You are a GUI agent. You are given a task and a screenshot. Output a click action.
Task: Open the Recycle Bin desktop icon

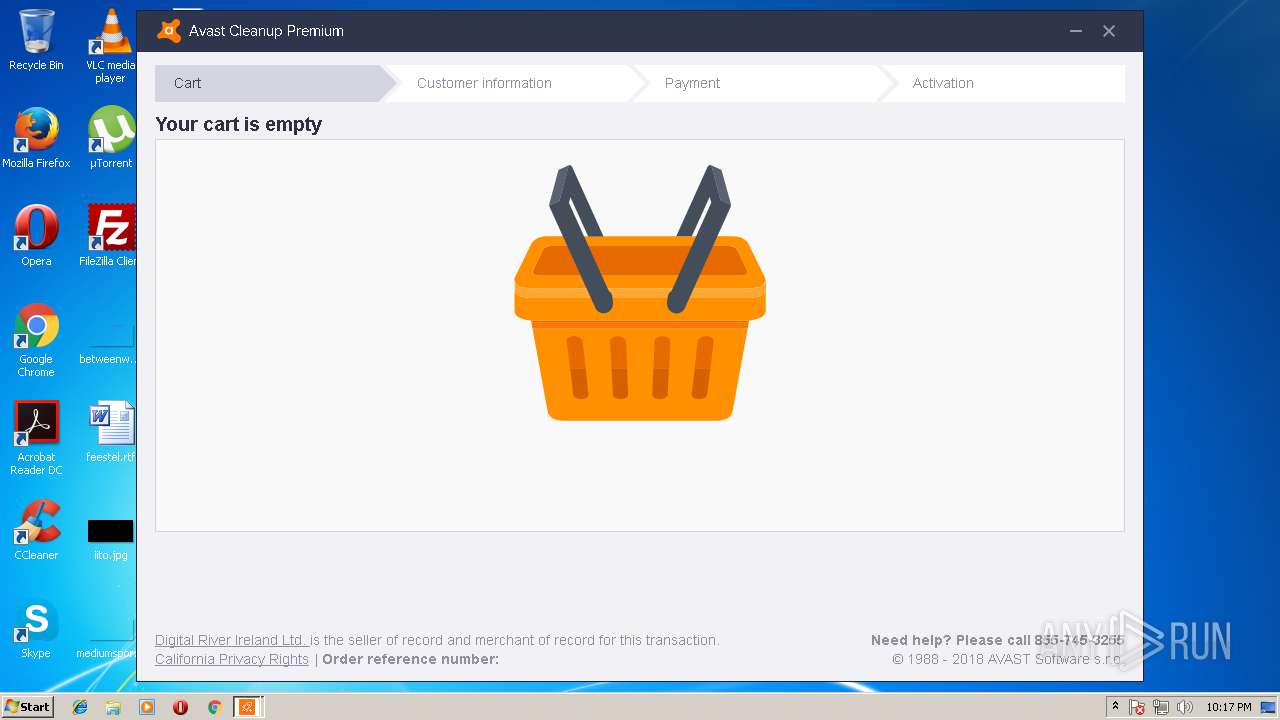[36, 40]
